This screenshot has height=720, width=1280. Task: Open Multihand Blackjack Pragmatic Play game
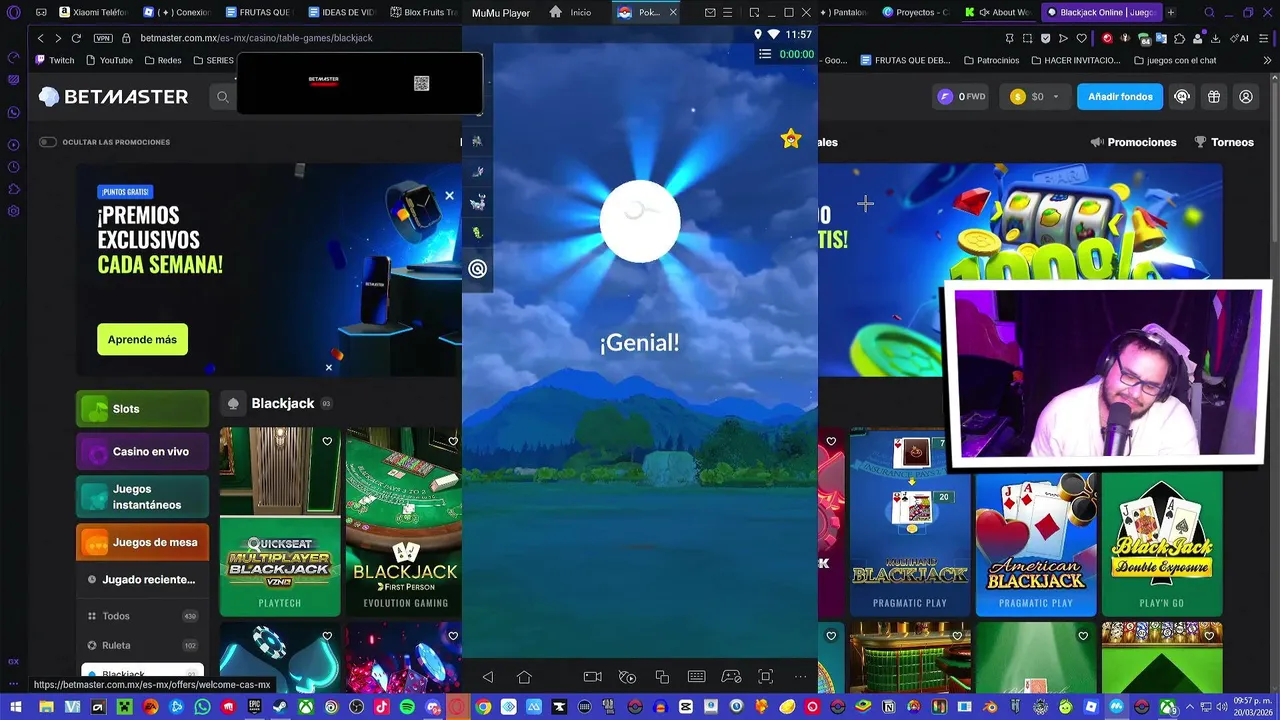910,521
